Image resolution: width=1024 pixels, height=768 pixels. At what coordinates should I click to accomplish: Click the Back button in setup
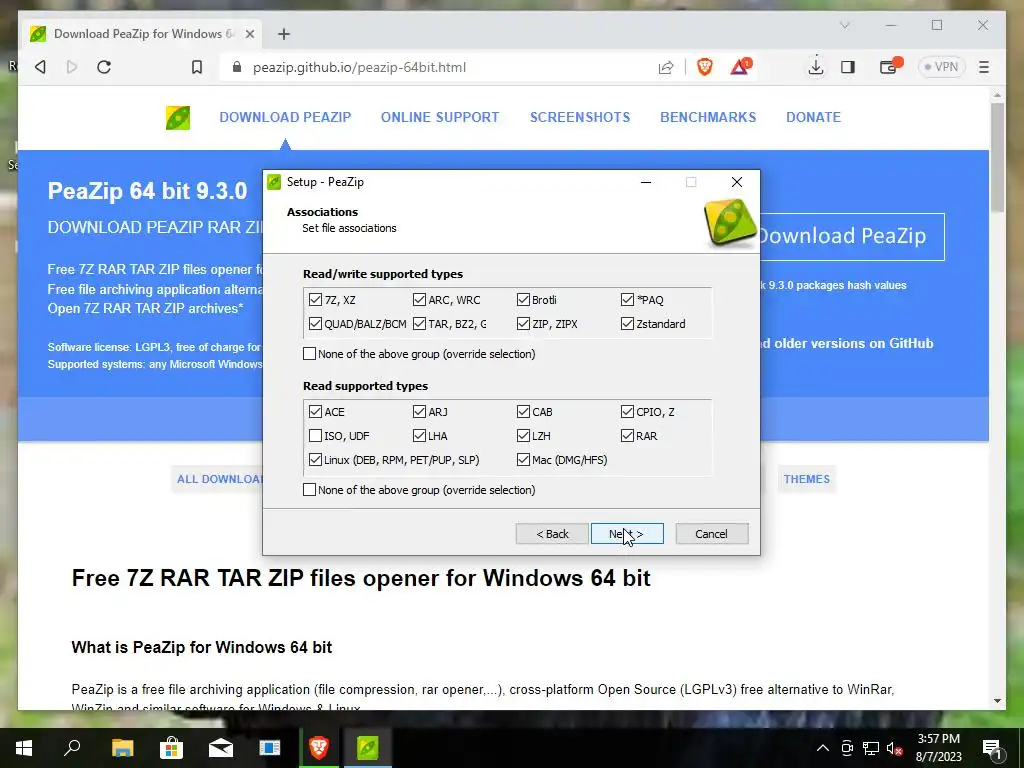tap(552, 534)
